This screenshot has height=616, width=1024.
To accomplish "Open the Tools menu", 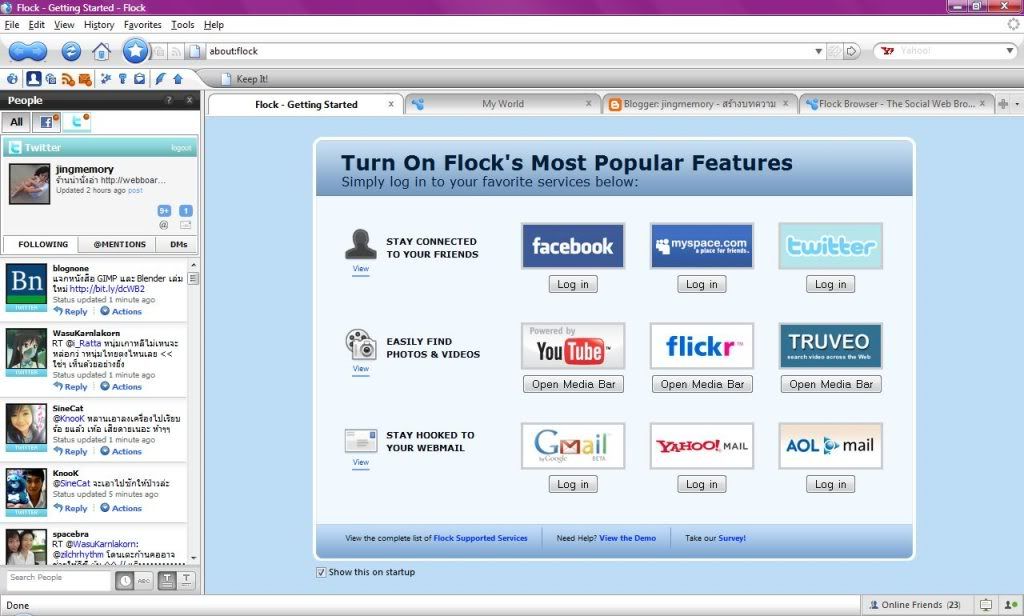I will (183, 25).
